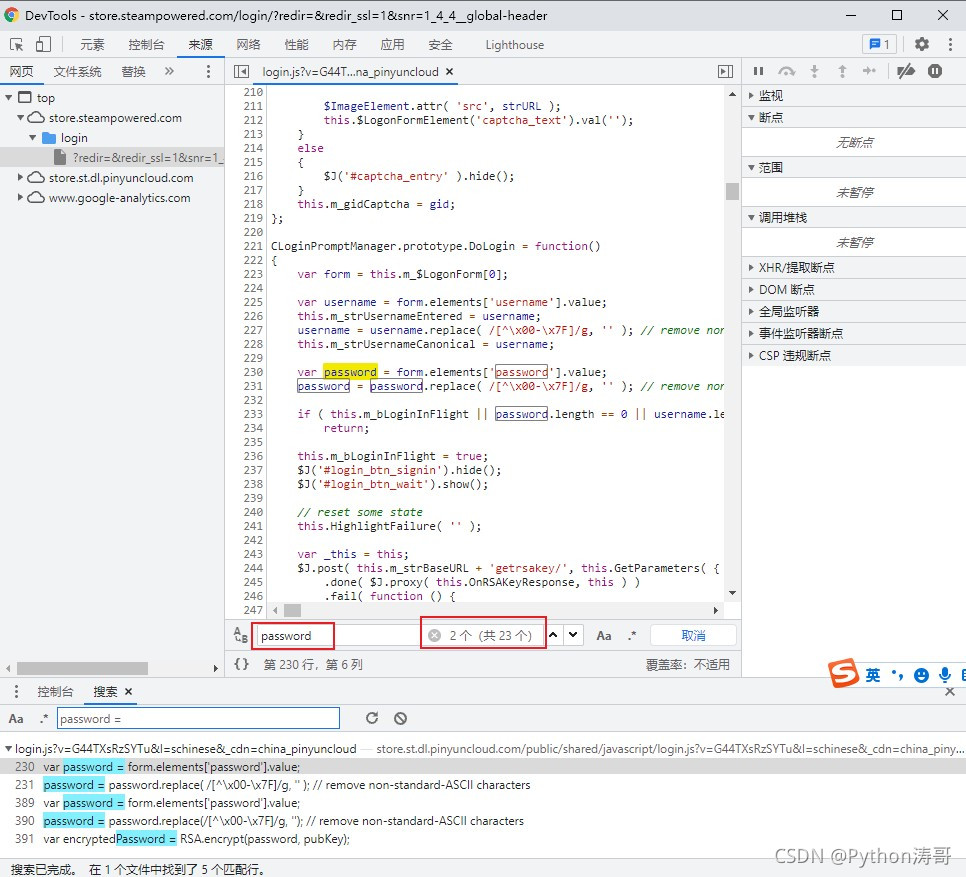Click the navigator horizontal scrollbar
The height and width of the screenshot is (877, 966).
[83, 668]
